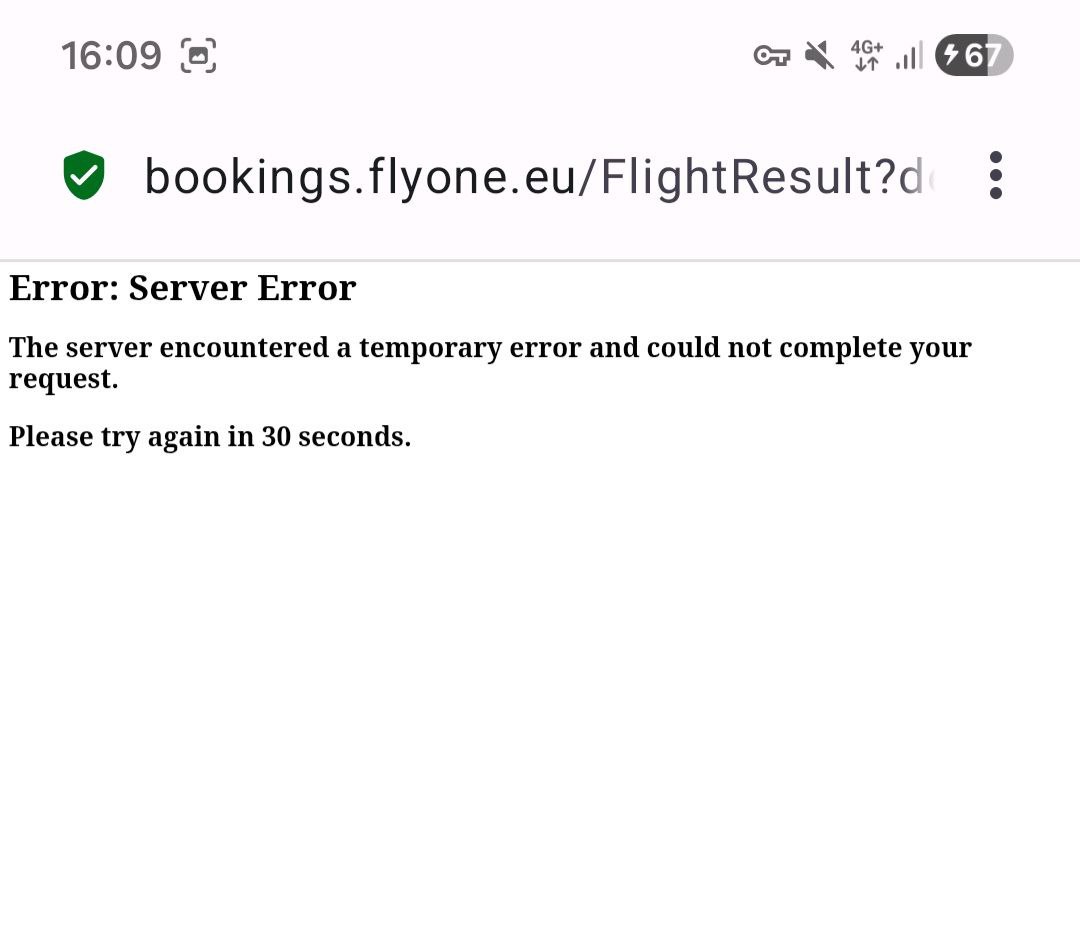Tap the 4G+ mobile data indicator

point(866,56)
